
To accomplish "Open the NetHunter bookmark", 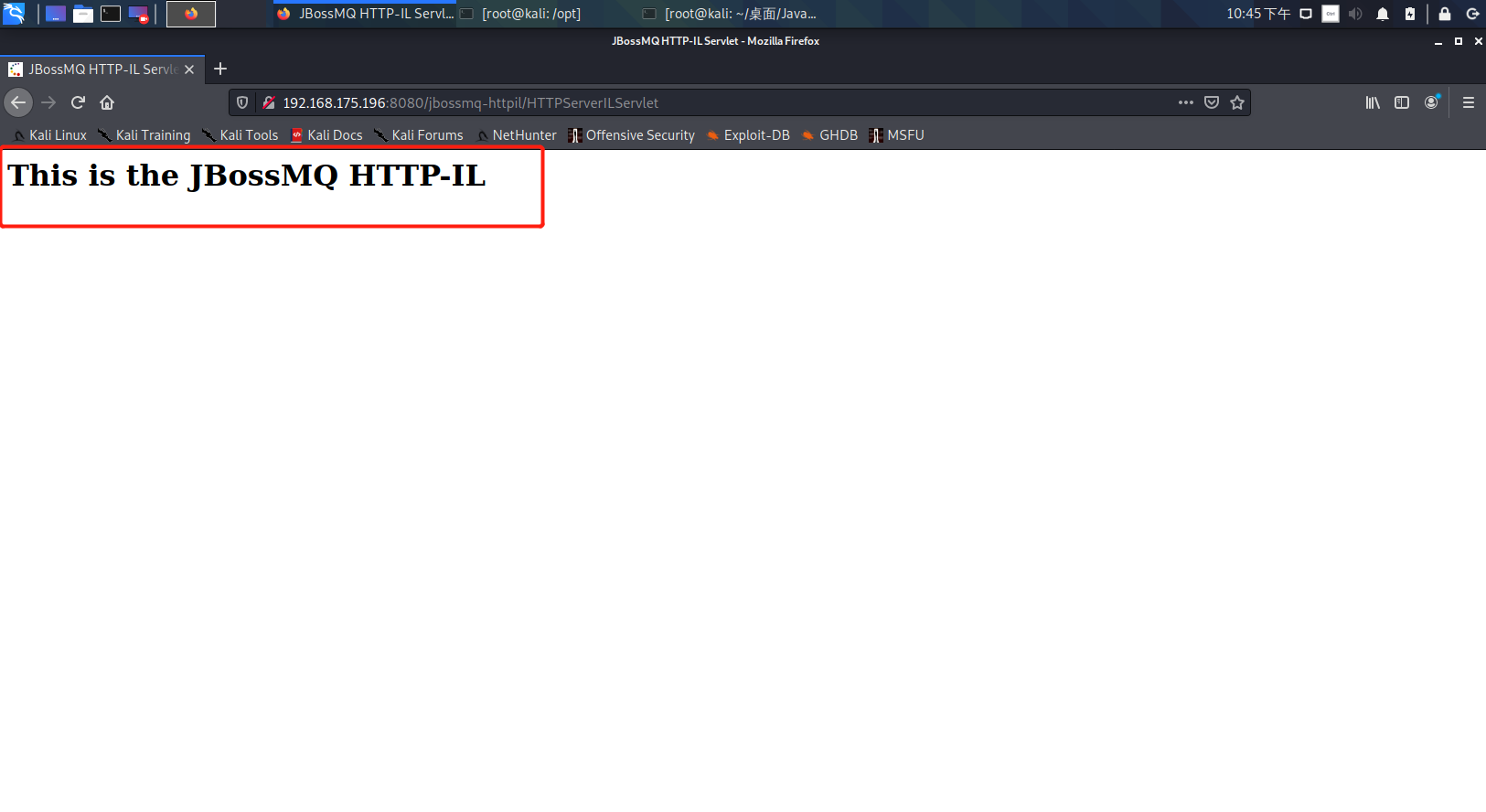I will (x=517, y=135).
